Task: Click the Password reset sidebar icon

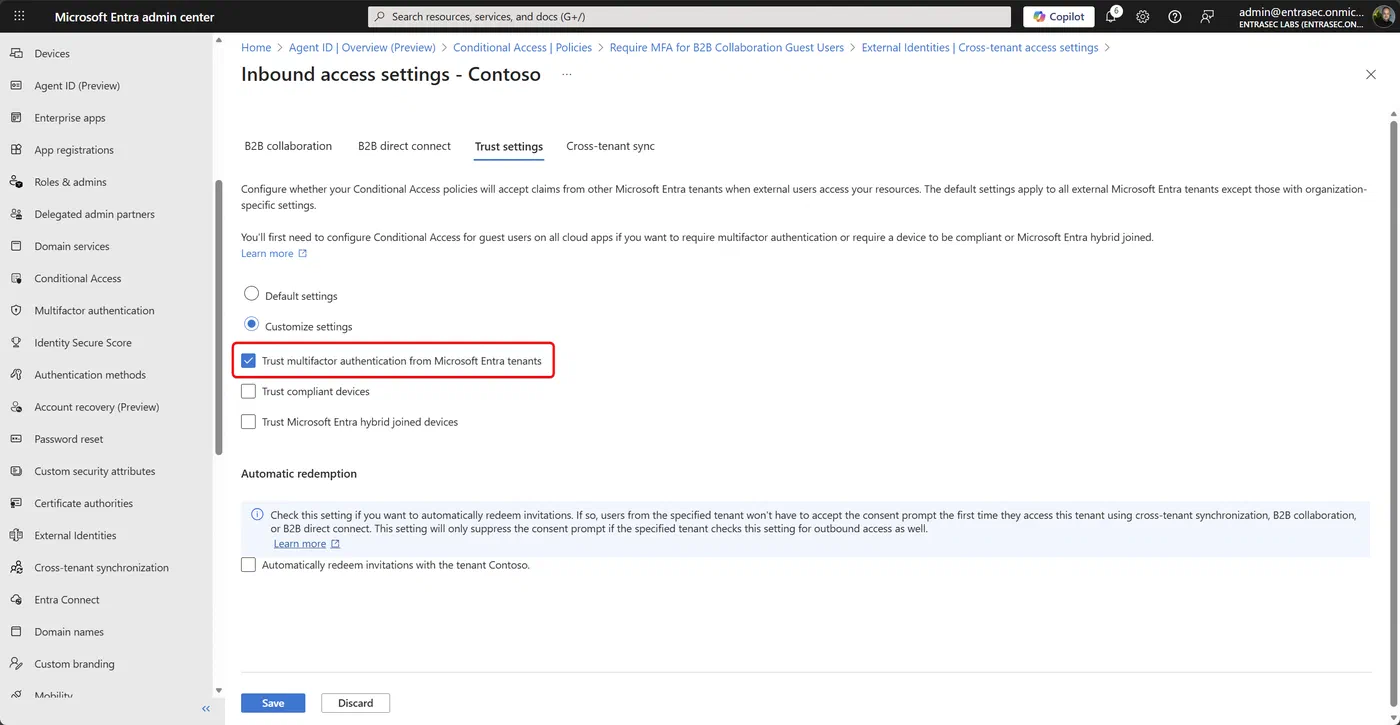Action: [16, 438]
